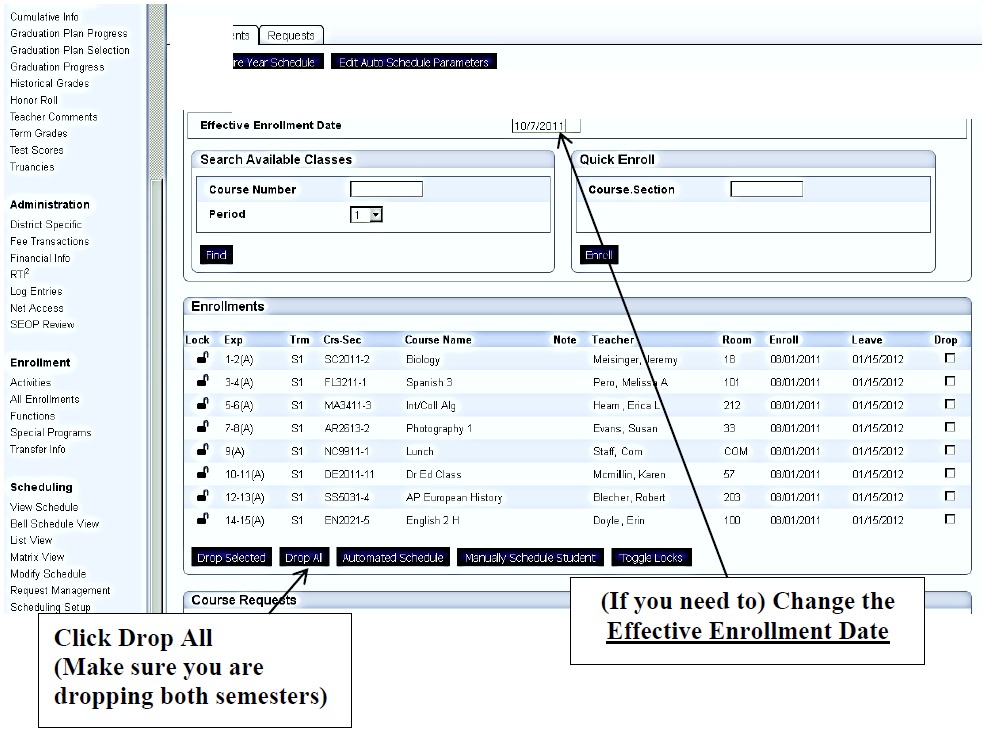This screenshot has width=990, height=742.
Task: Toggle lock icon for Dr Ed Class
Action: click(203, 473)
